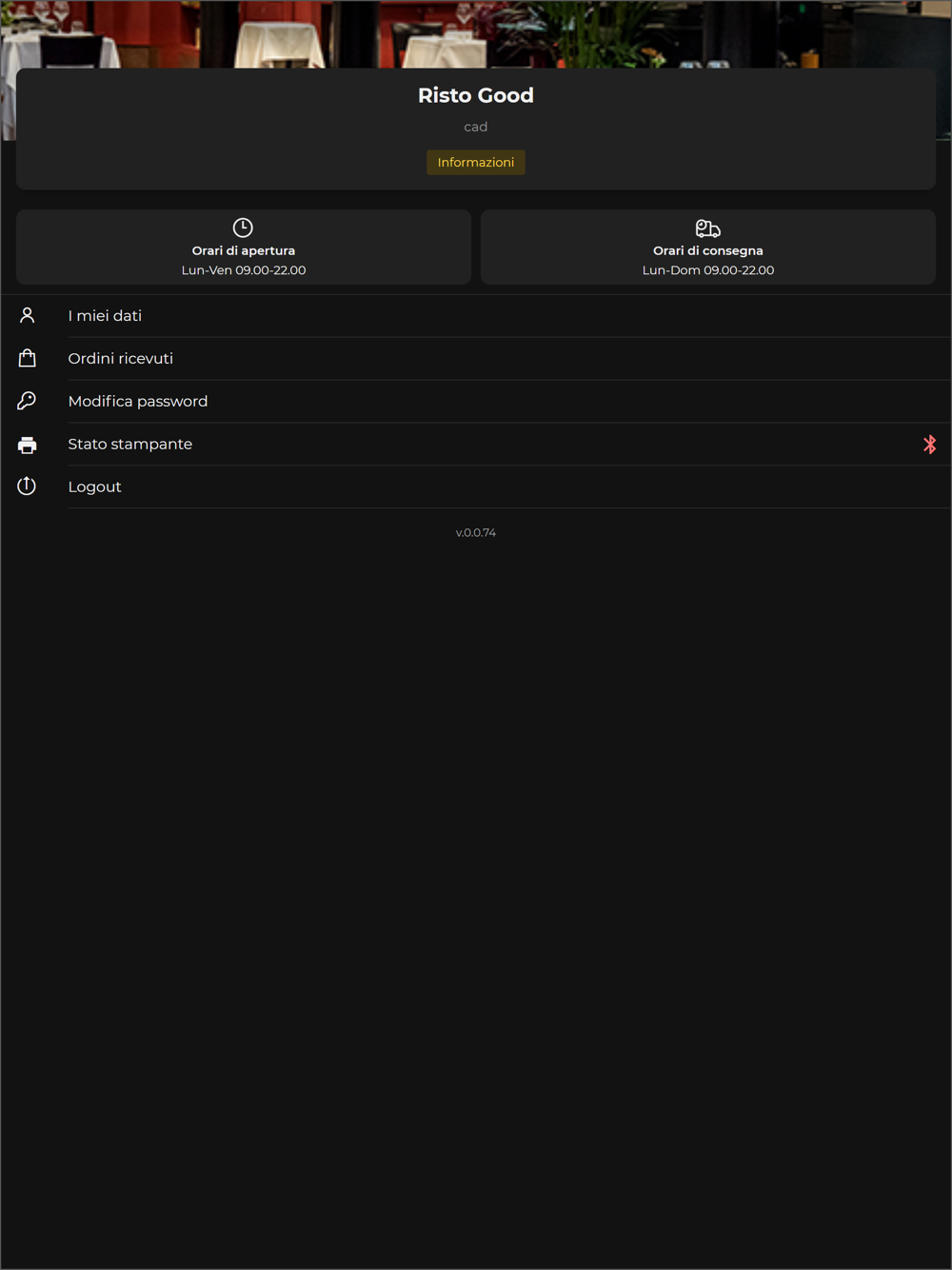Click the user profile icon
This screenshot has width=952, height=1270.
(x=27, y=315)
